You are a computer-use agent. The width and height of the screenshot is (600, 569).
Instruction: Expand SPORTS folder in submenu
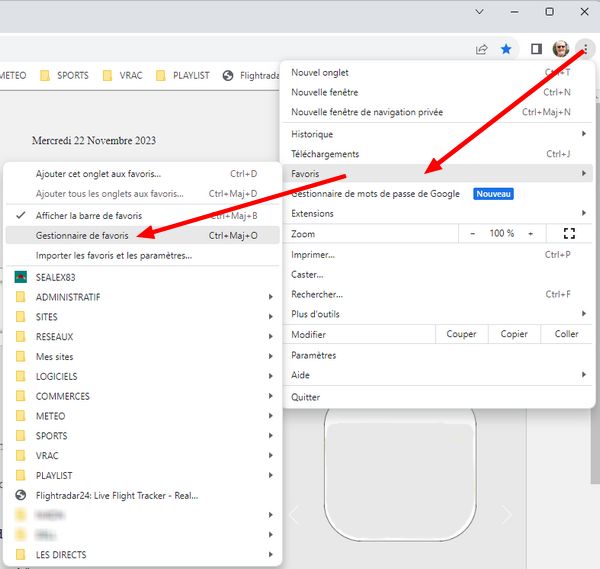click(x=142, y=436)
